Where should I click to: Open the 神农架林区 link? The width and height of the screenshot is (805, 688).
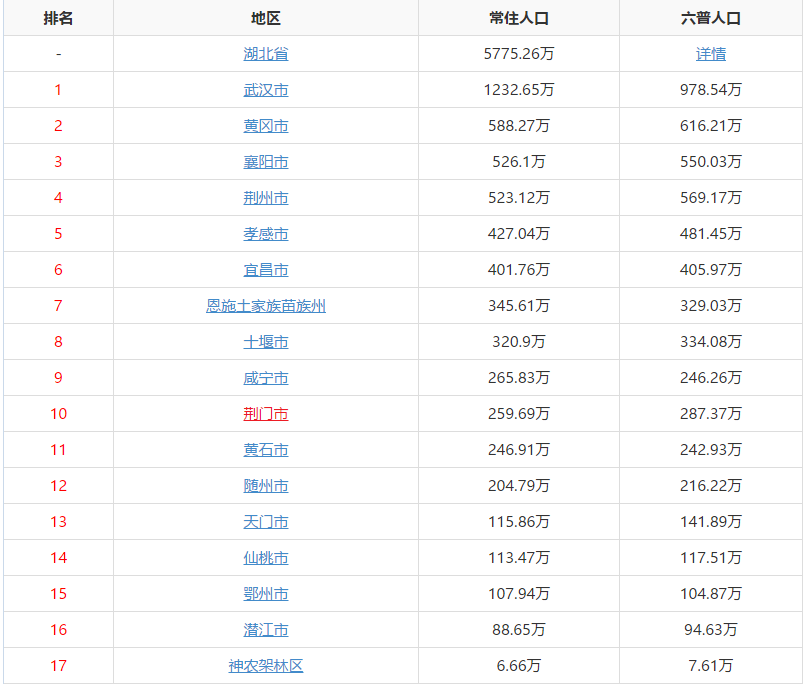coord(264,665)
